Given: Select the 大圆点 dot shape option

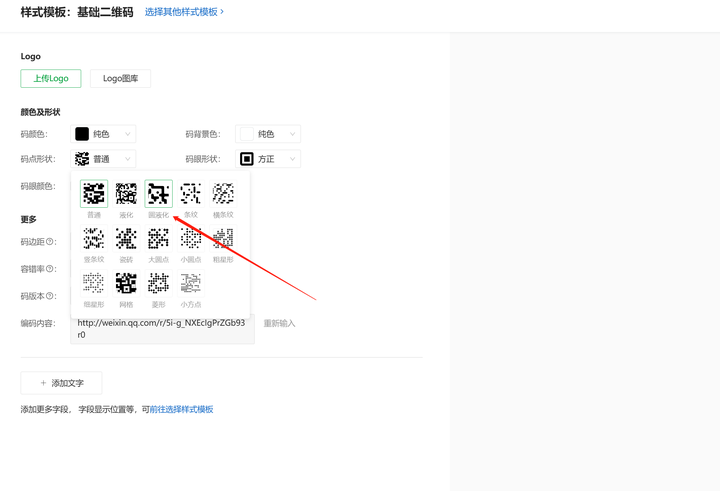Looking at the screenshot, I should [x=158, y=238].
